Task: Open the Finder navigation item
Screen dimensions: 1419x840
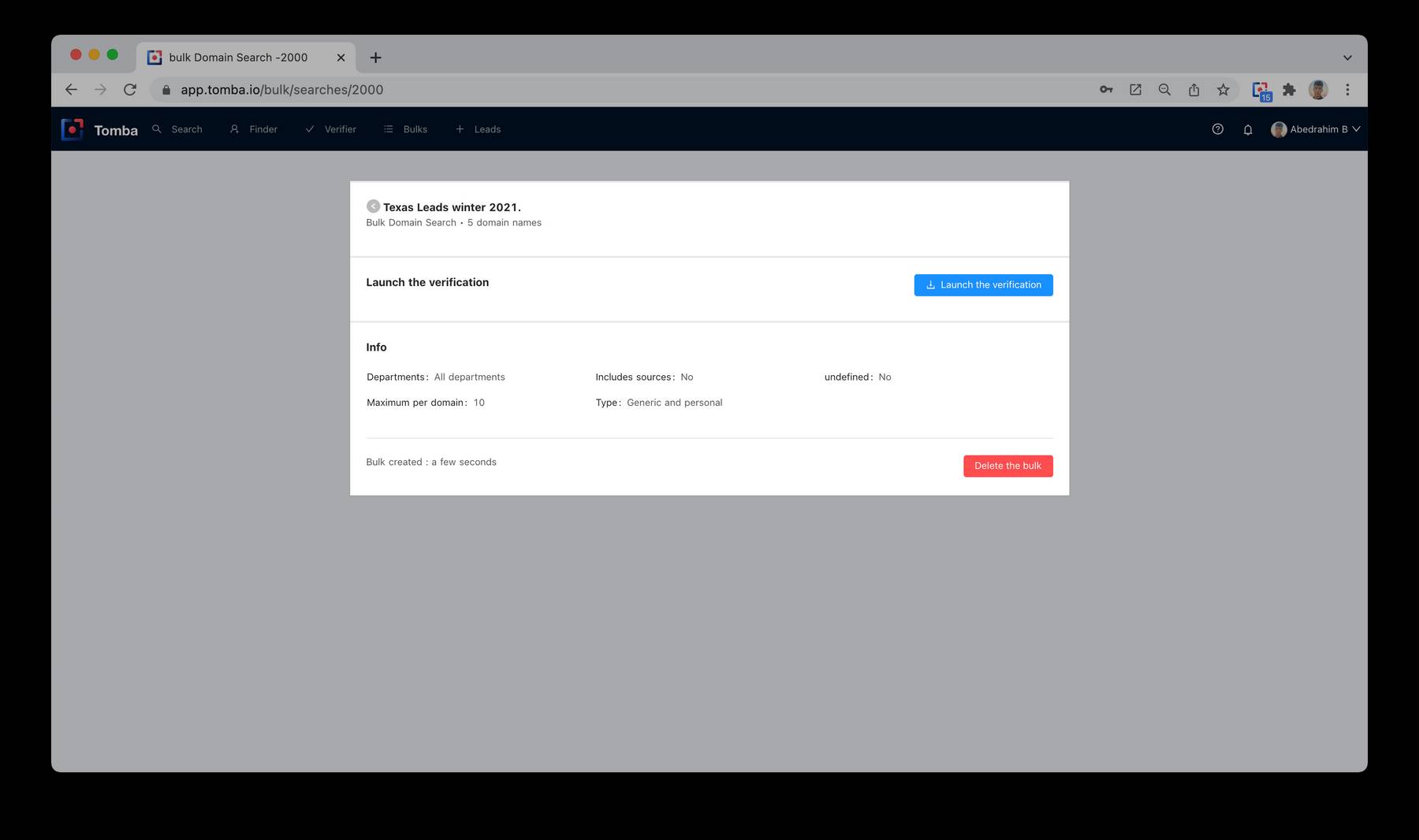Action: pyautogui.click(x=254, y=129)
